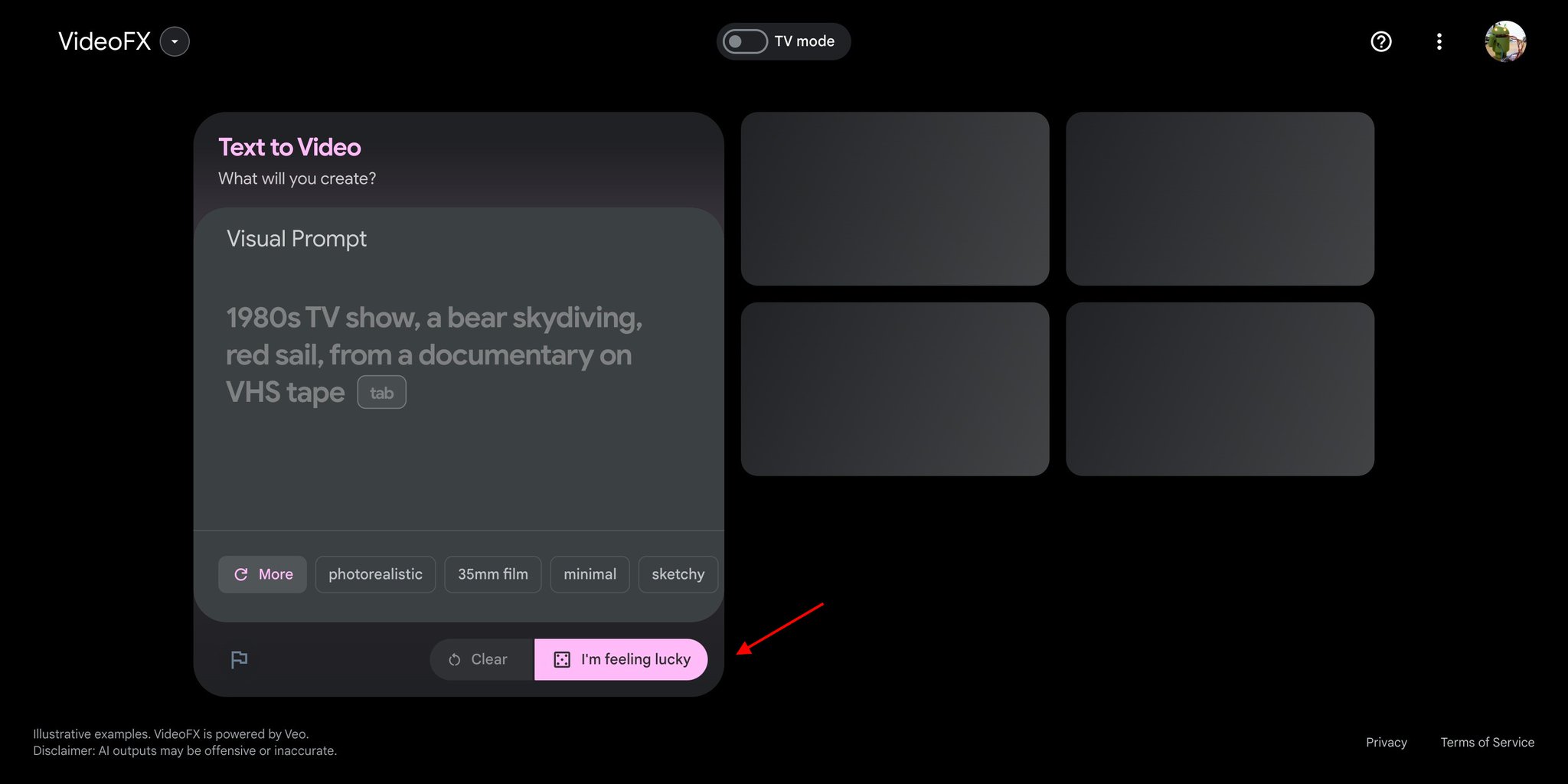Click the 'VideoFX is powered by Veo' disclaimer

(x=231, y=733)
